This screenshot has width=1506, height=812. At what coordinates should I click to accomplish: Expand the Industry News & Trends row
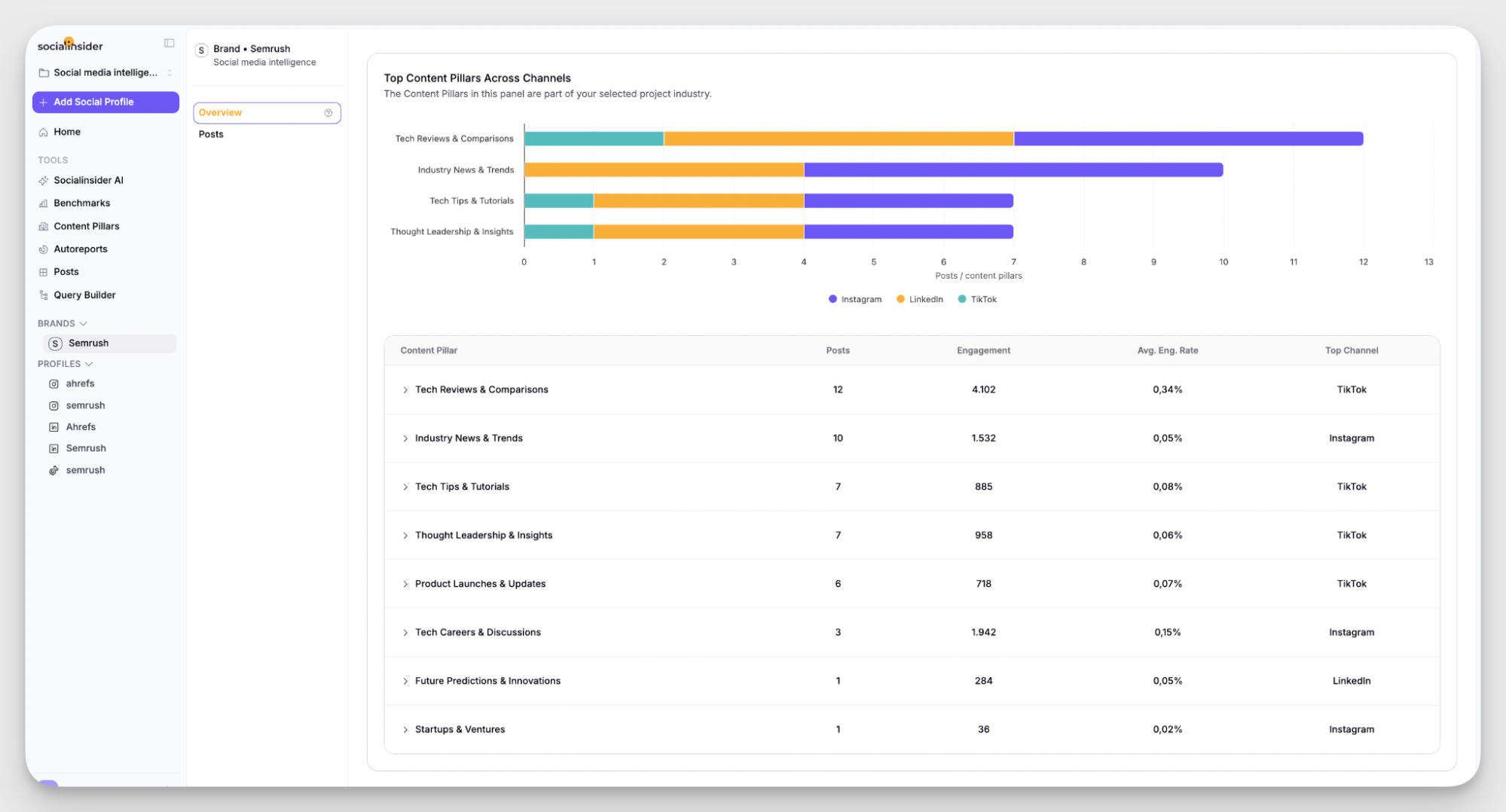click(405, 438)
